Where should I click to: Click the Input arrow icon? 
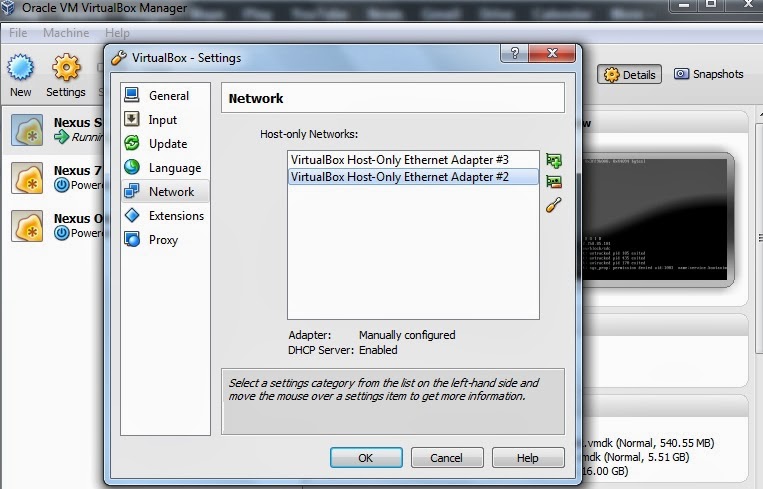point(132,119)
